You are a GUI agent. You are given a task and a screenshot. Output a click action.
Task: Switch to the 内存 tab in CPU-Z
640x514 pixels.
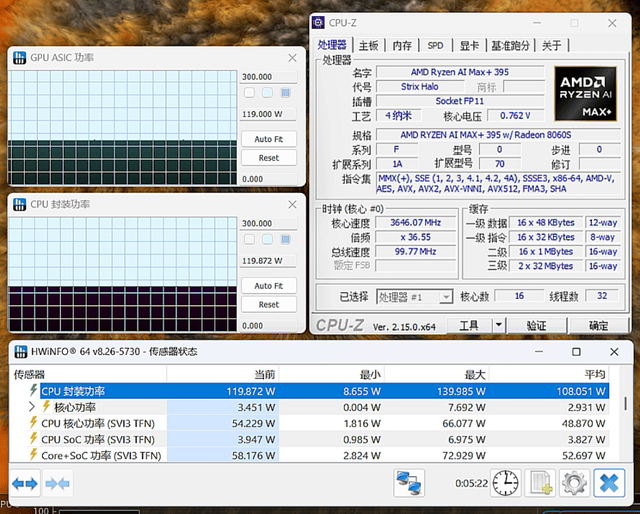click(x=402, y=45)
